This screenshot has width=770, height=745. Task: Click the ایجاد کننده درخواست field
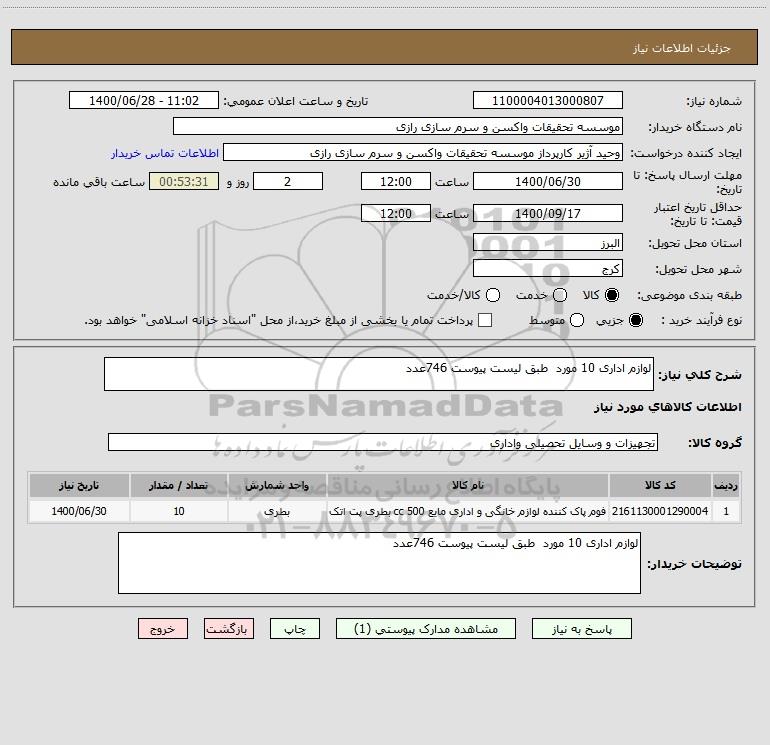[423, 153]
